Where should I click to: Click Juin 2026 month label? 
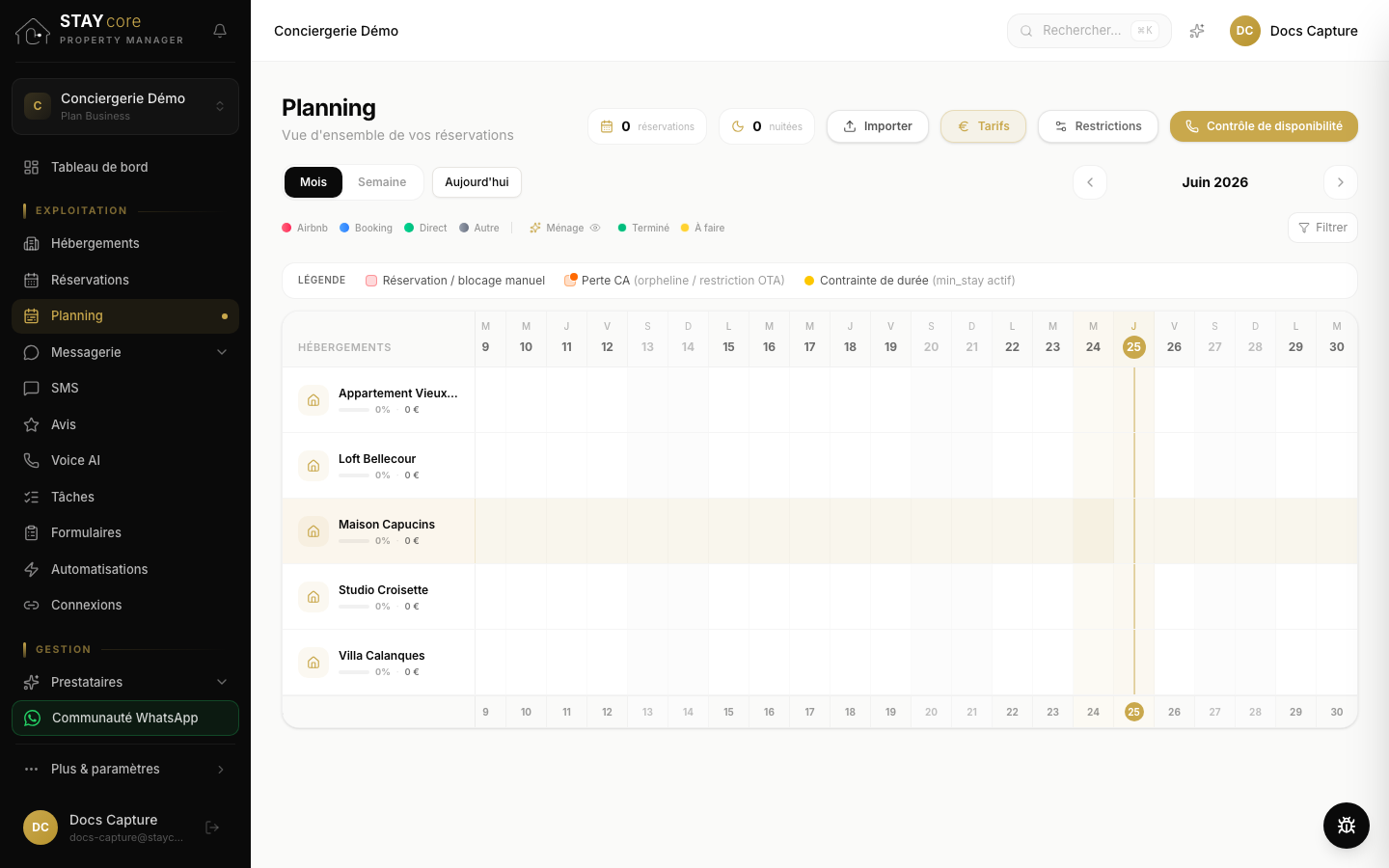coord(1215,182)
